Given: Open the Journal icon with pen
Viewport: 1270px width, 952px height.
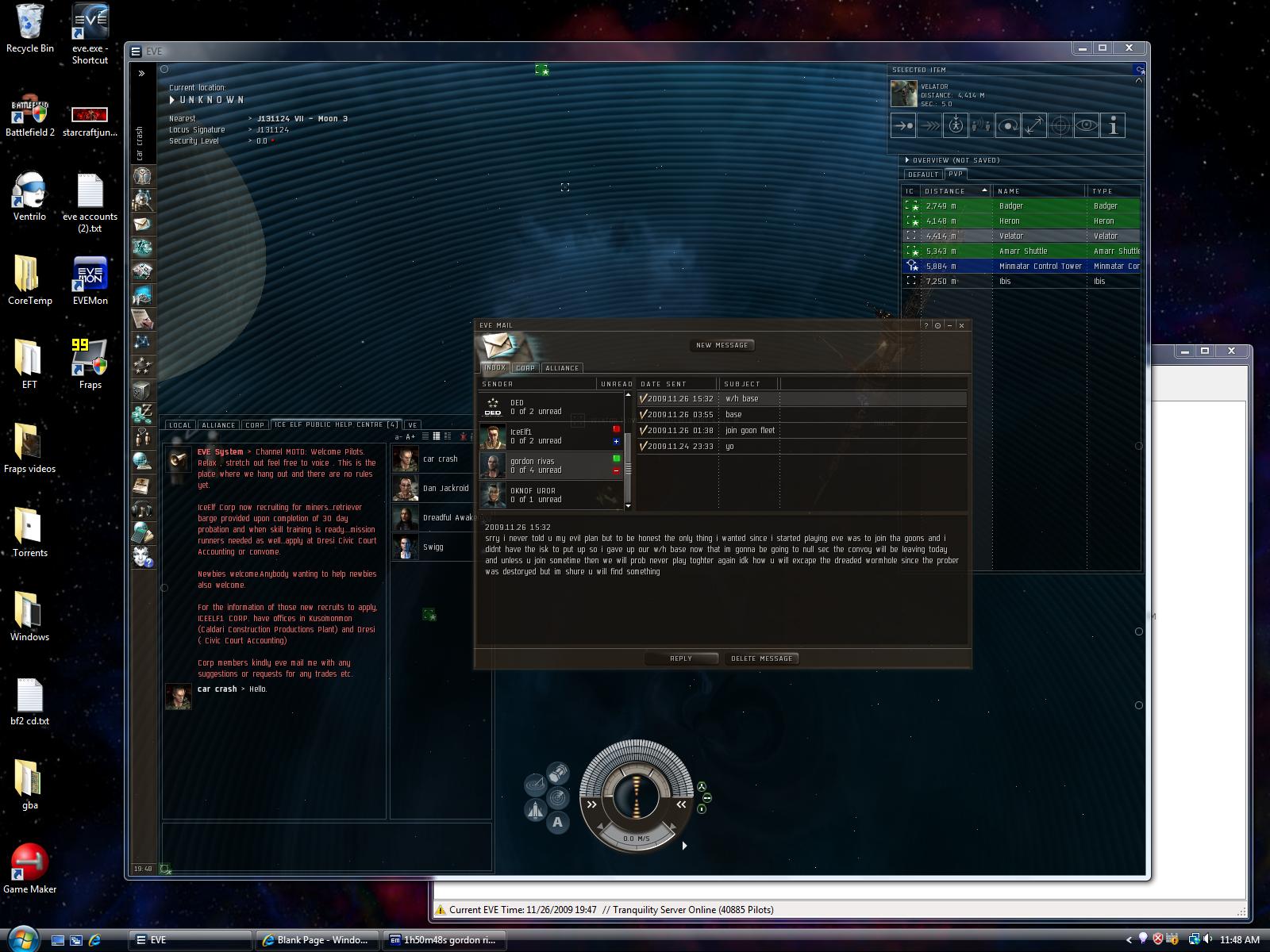Looking at the screenshot, I should point(143,319).
